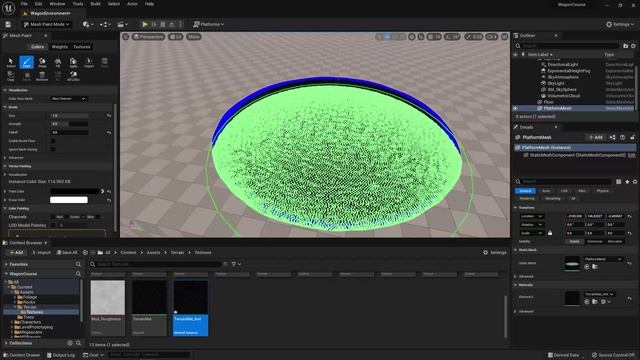Open the viewport options hamburger menu

tap(126, 37)
